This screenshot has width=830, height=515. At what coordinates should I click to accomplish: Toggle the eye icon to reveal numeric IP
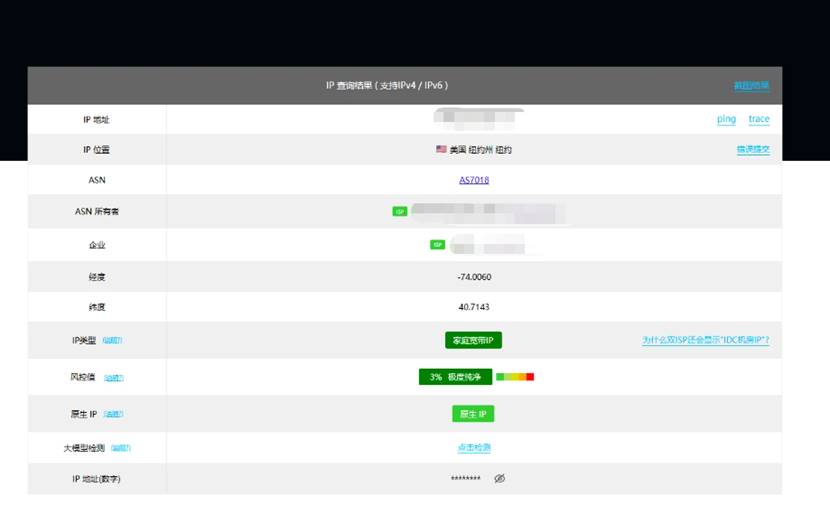click(x=500, y=479)
